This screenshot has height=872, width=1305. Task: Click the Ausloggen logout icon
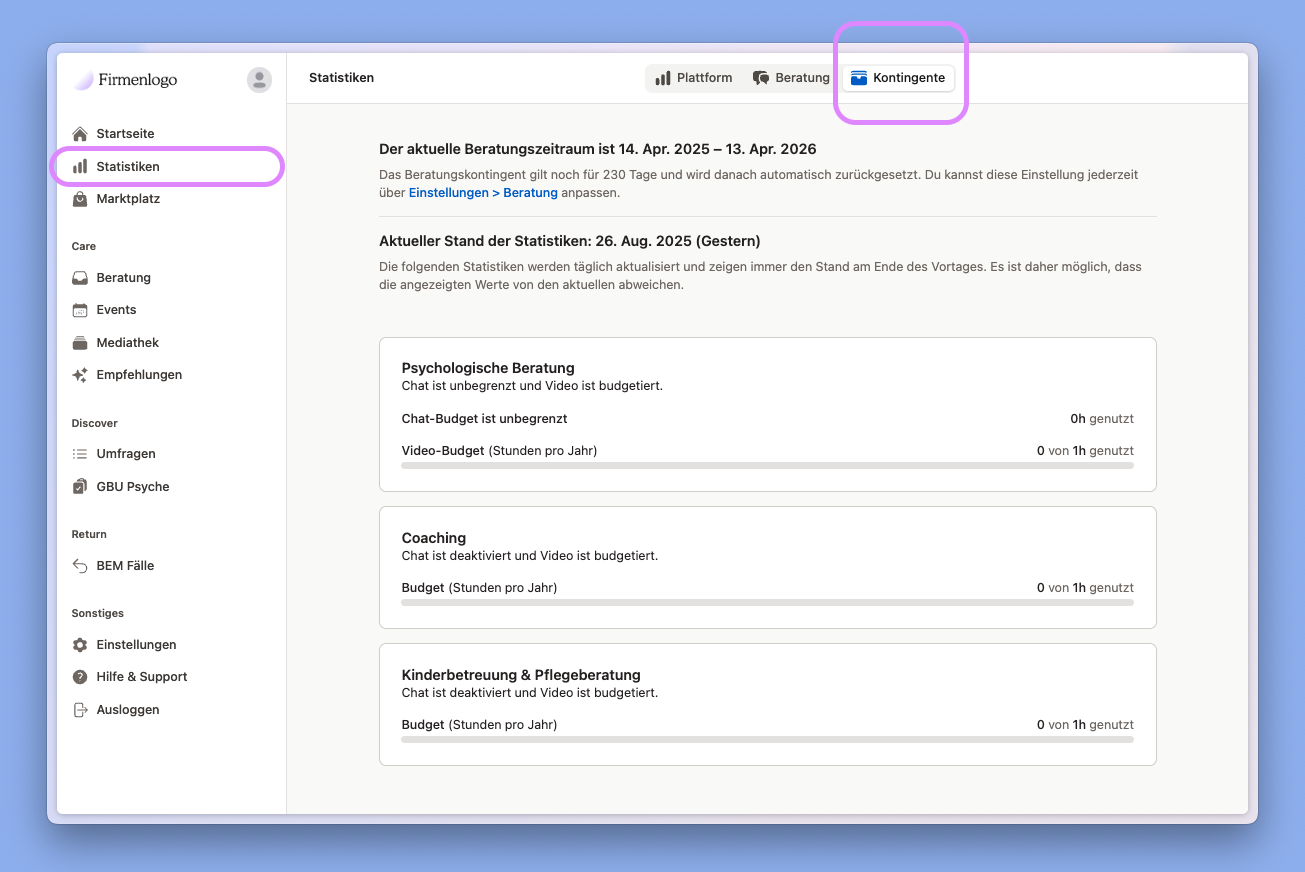(x=80, y=710)
